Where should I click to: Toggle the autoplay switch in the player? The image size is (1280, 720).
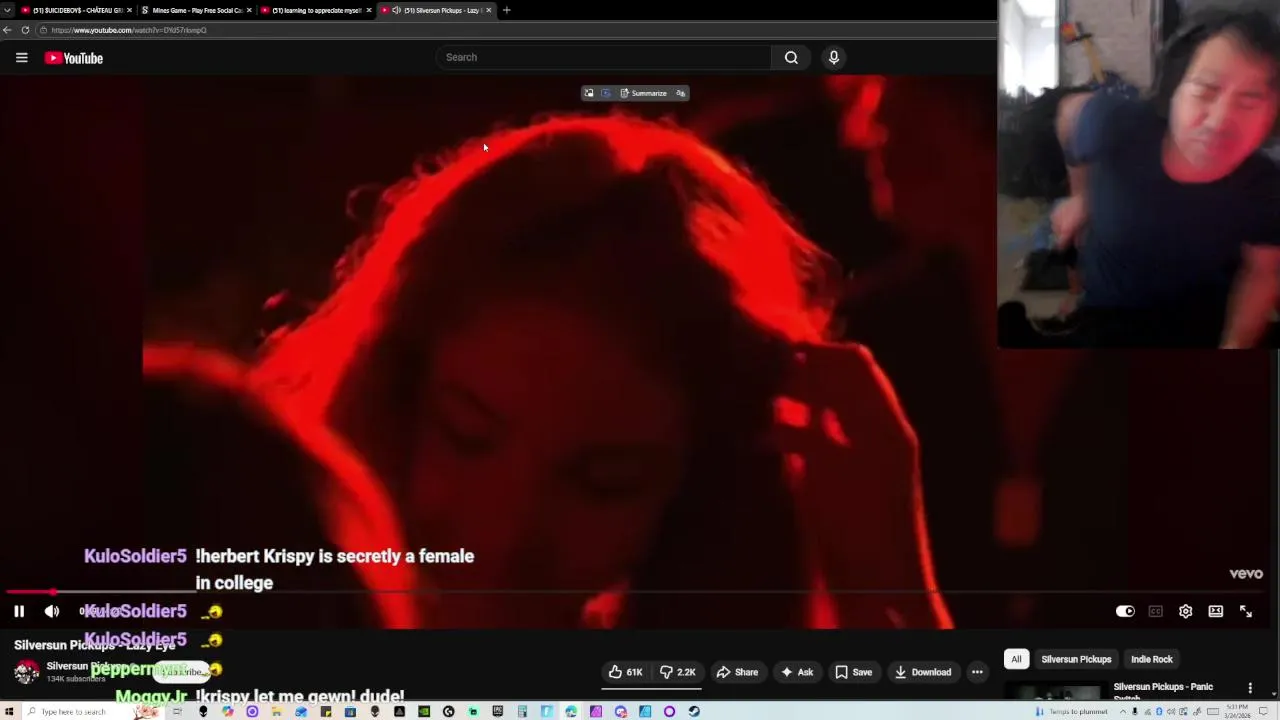click(1125, 611)
